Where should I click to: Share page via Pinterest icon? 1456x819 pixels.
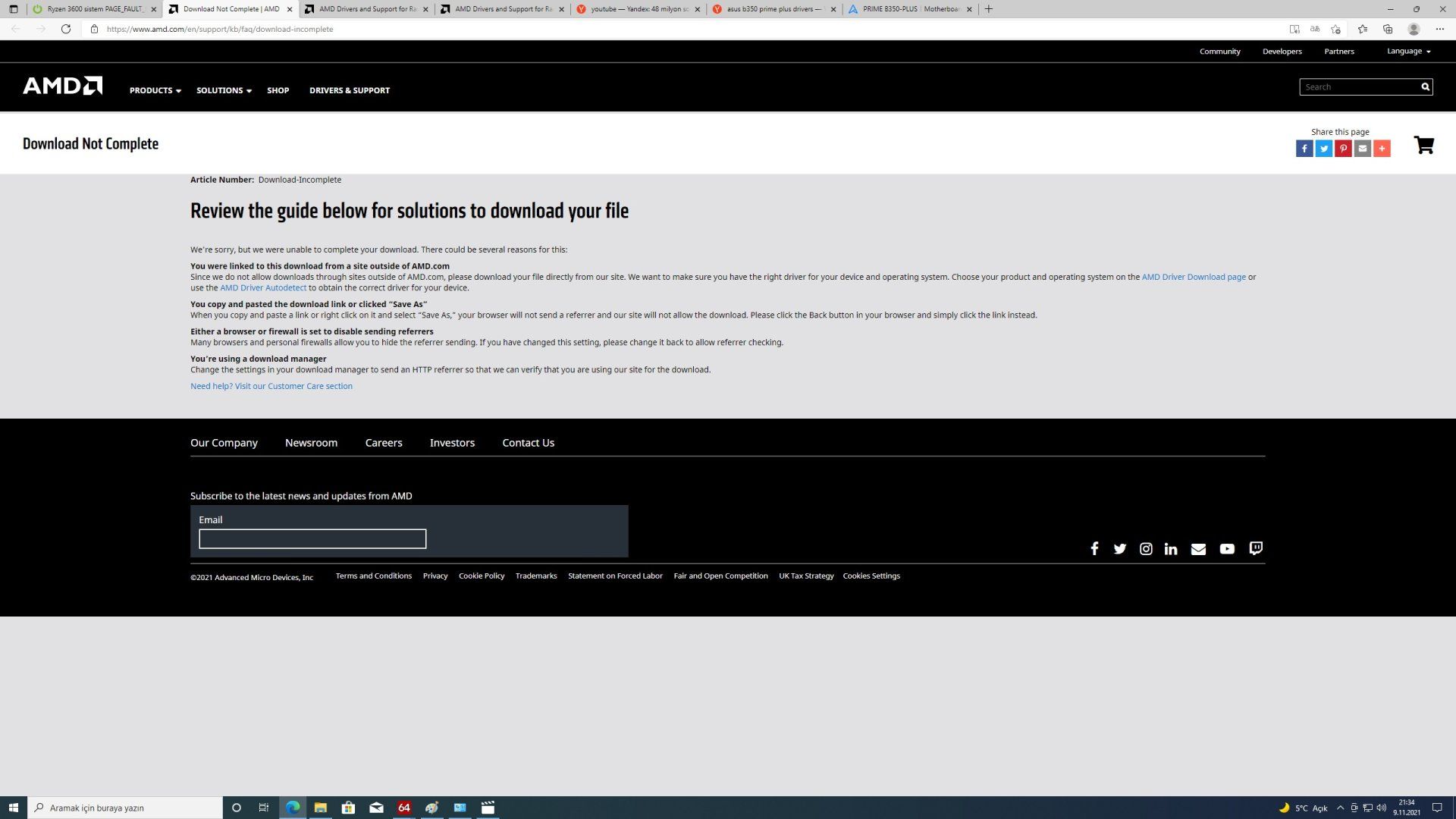(1343, 149)
